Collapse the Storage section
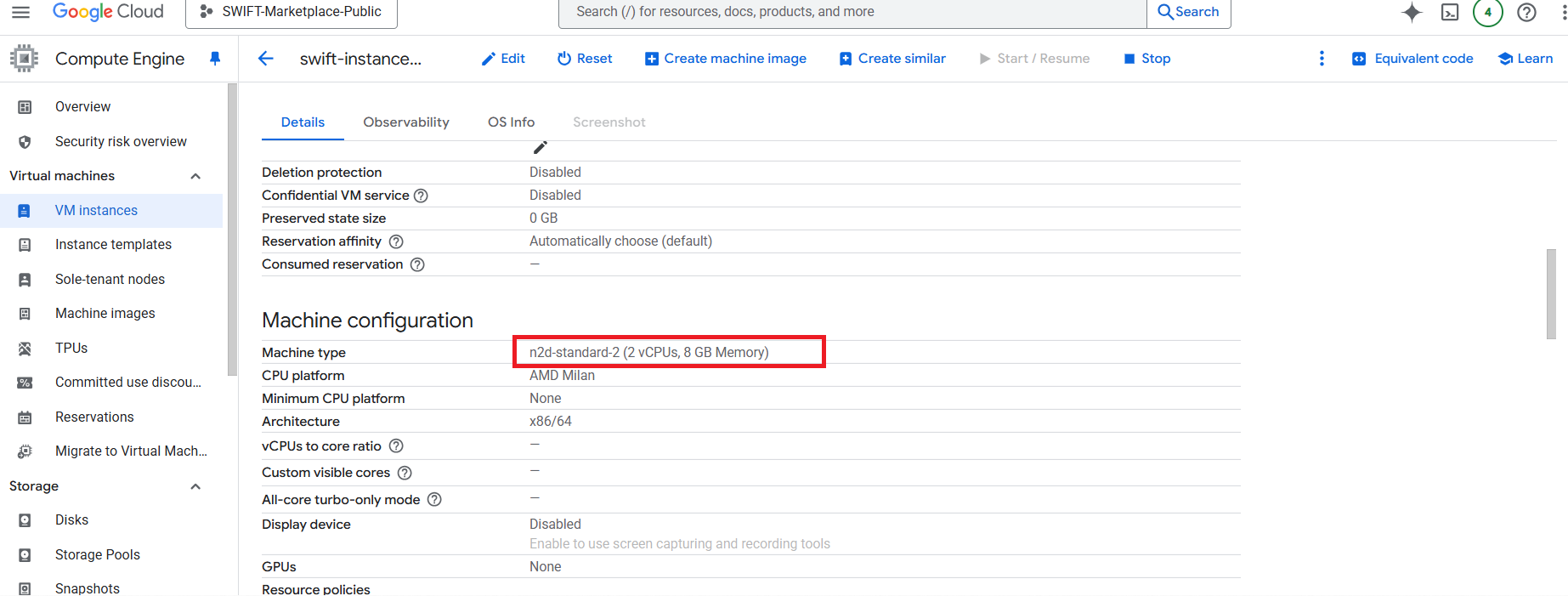This screenshot has width=1568, height=596. (x=195, y=486)
